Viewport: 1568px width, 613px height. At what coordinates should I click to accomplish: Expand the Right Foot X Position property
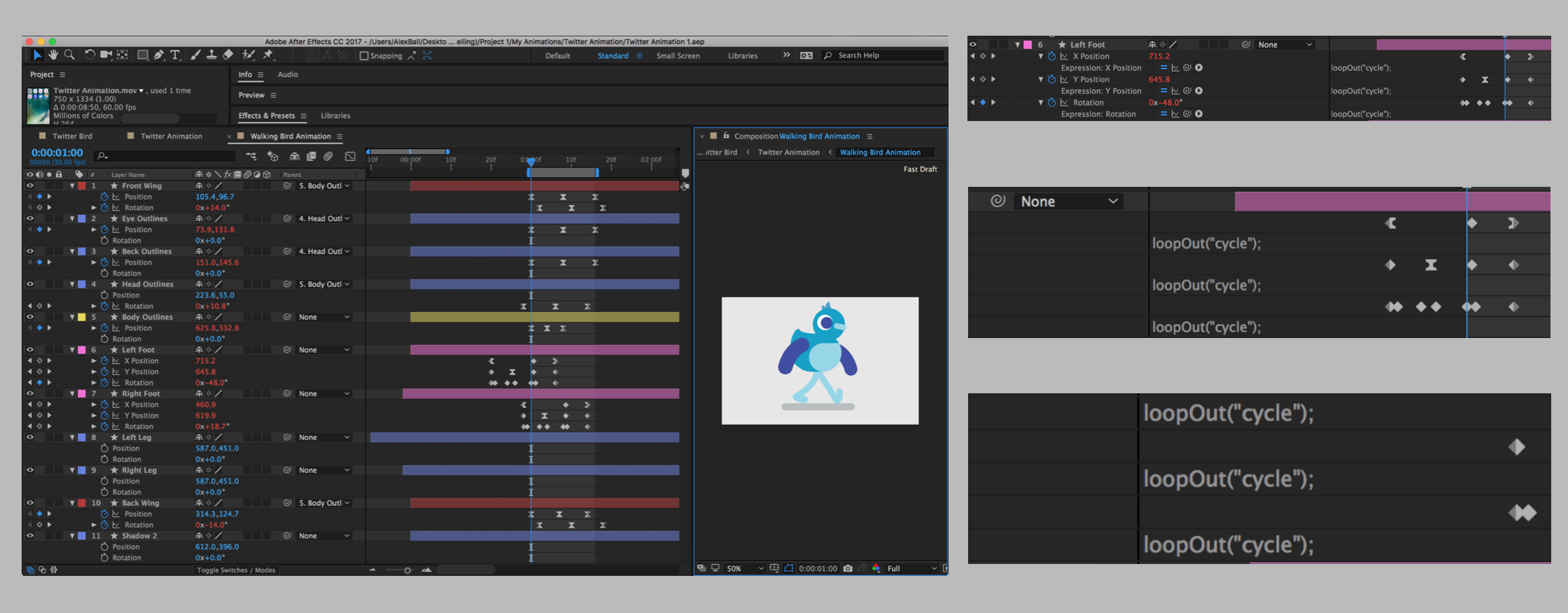pos(94,404)
